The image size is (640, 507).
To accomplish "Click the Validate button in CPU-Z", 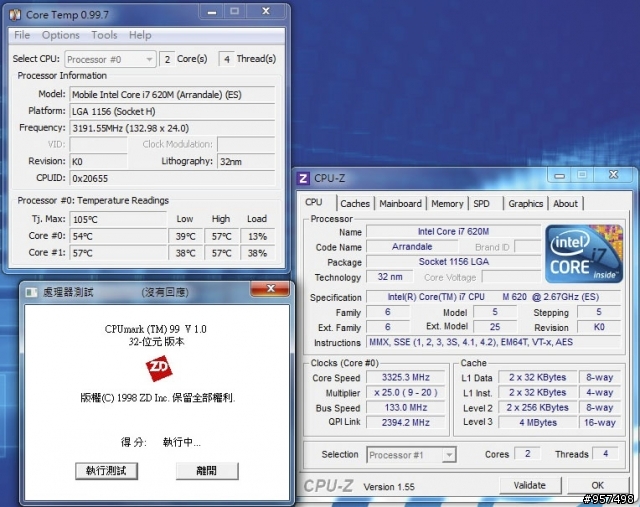I will (530, 485).
